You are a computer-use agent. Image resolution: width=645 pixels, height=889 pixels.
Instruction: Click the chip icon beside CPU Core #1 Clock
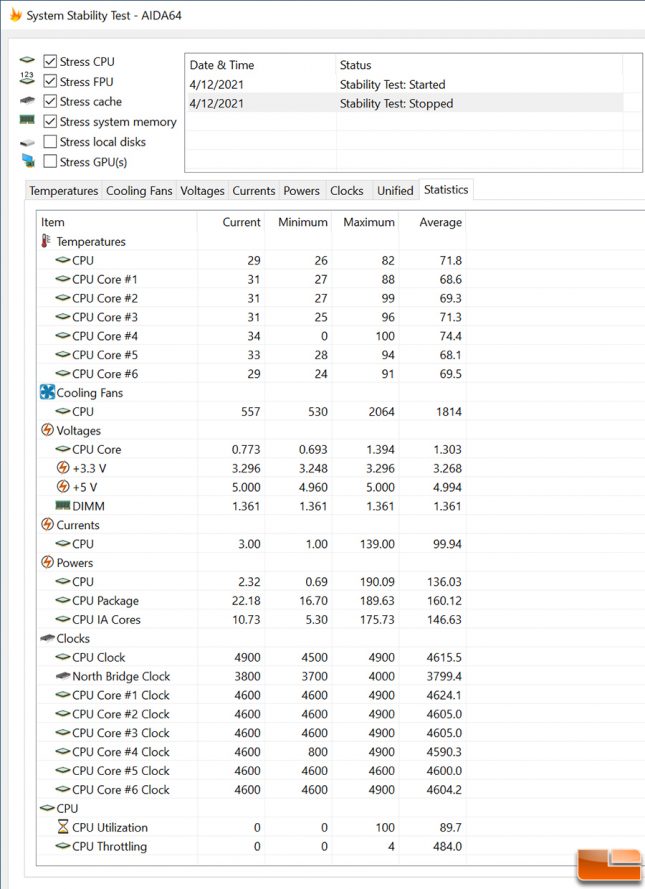[x=62, y=695]
